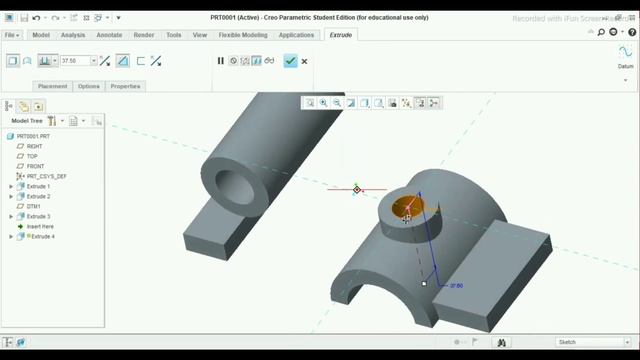Switch to the Model ribbon tab
This screenshot has height=360, width=640.
(41, 35)
